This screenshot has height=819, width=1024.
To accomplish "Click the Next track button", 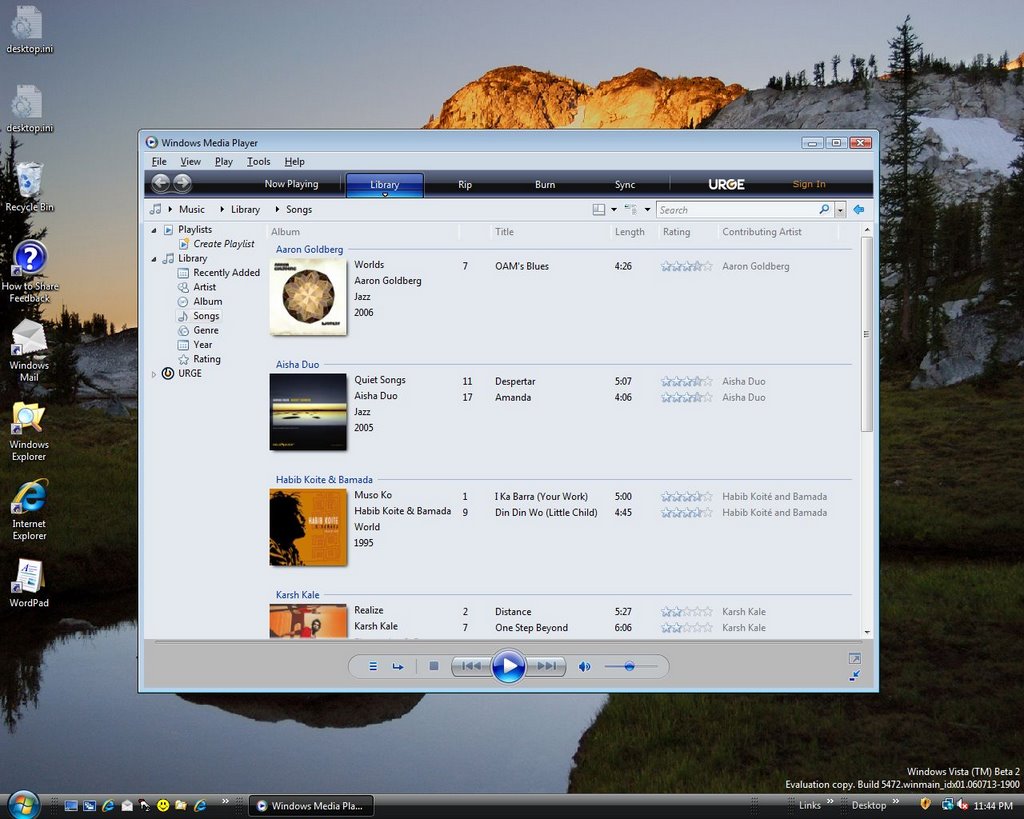I will tap(547, 666).
